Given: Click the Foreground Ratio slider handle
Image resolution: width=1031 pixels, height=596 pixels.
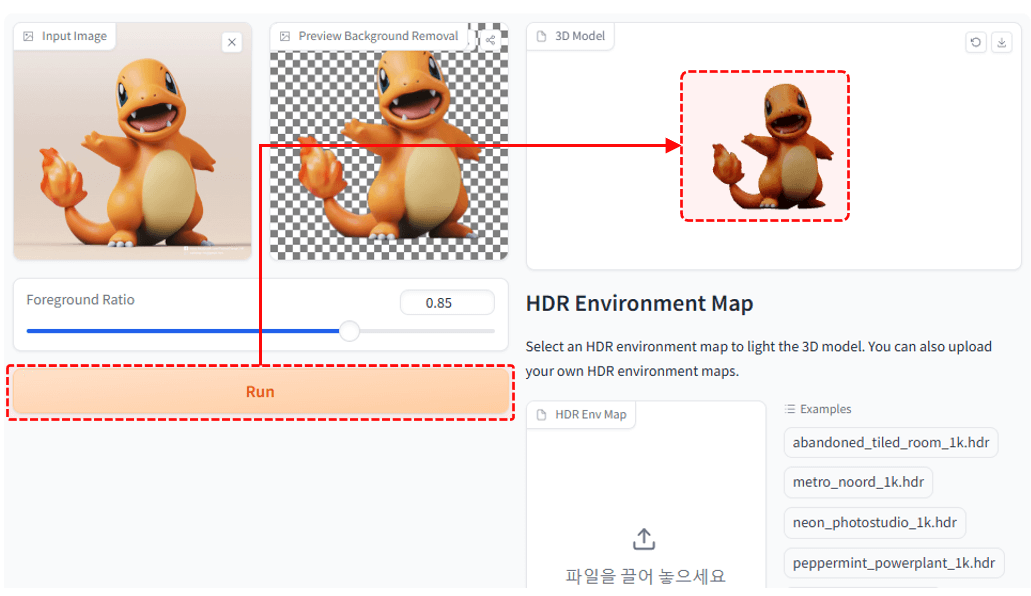Looking at the screenshot, I should 349,331.
